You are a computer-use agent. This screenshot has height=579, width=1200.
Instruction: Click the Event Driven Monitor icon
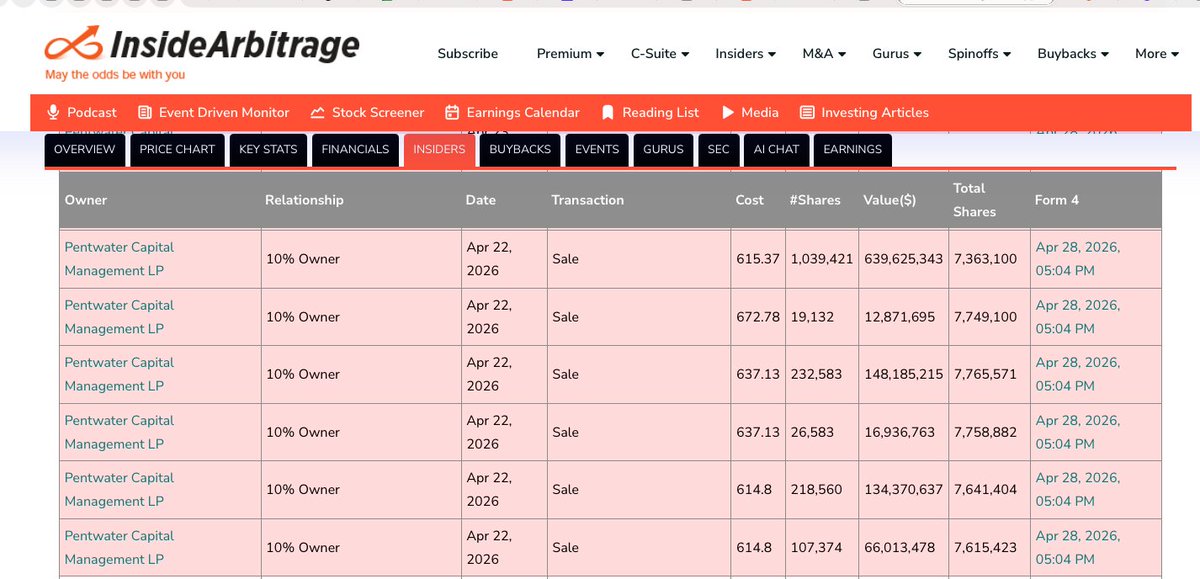pyautogui.click(x=145, y=112)
